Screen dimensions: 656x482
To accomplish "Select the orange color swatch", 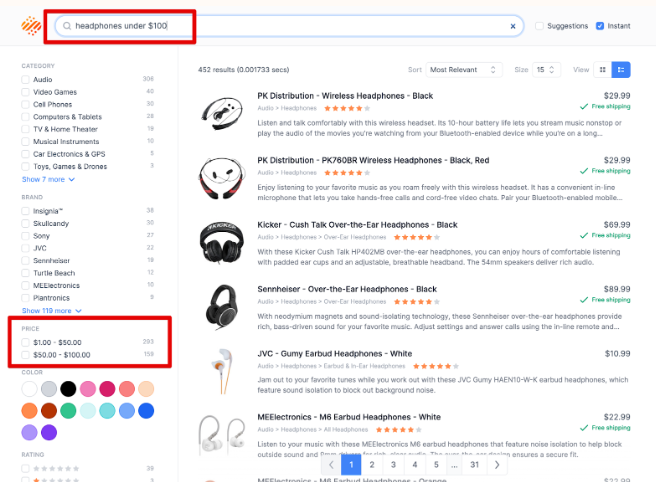I will (29, 411).
